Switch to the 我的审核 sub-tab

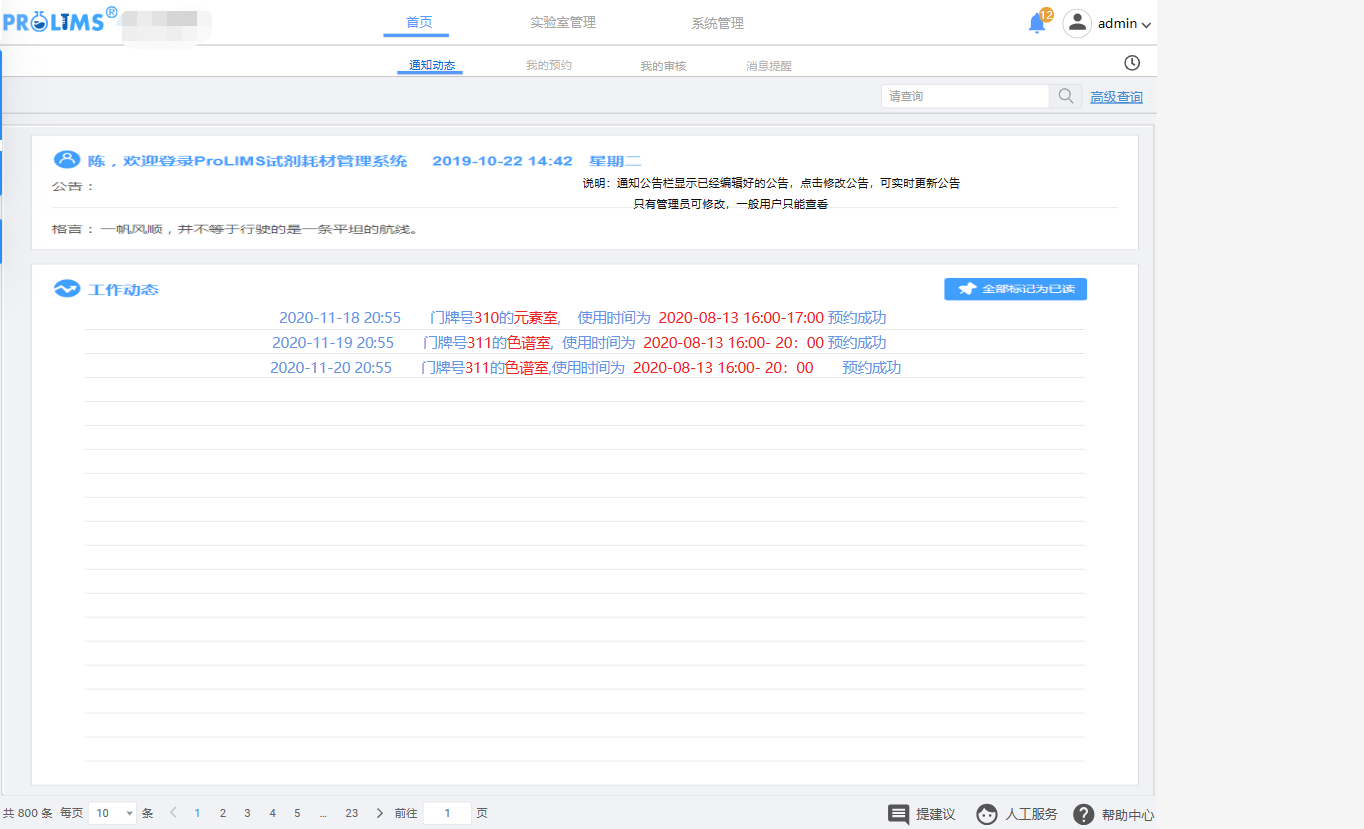(x=663, y=66)
